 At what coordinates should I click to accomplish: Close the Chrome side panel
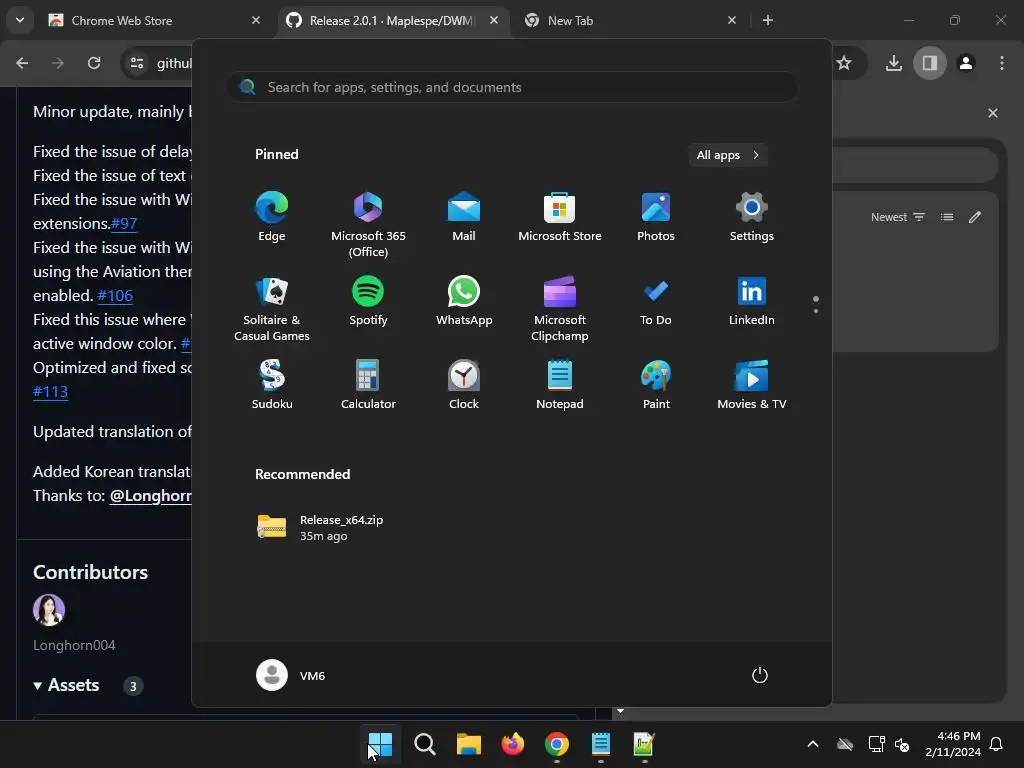[993, 113]
